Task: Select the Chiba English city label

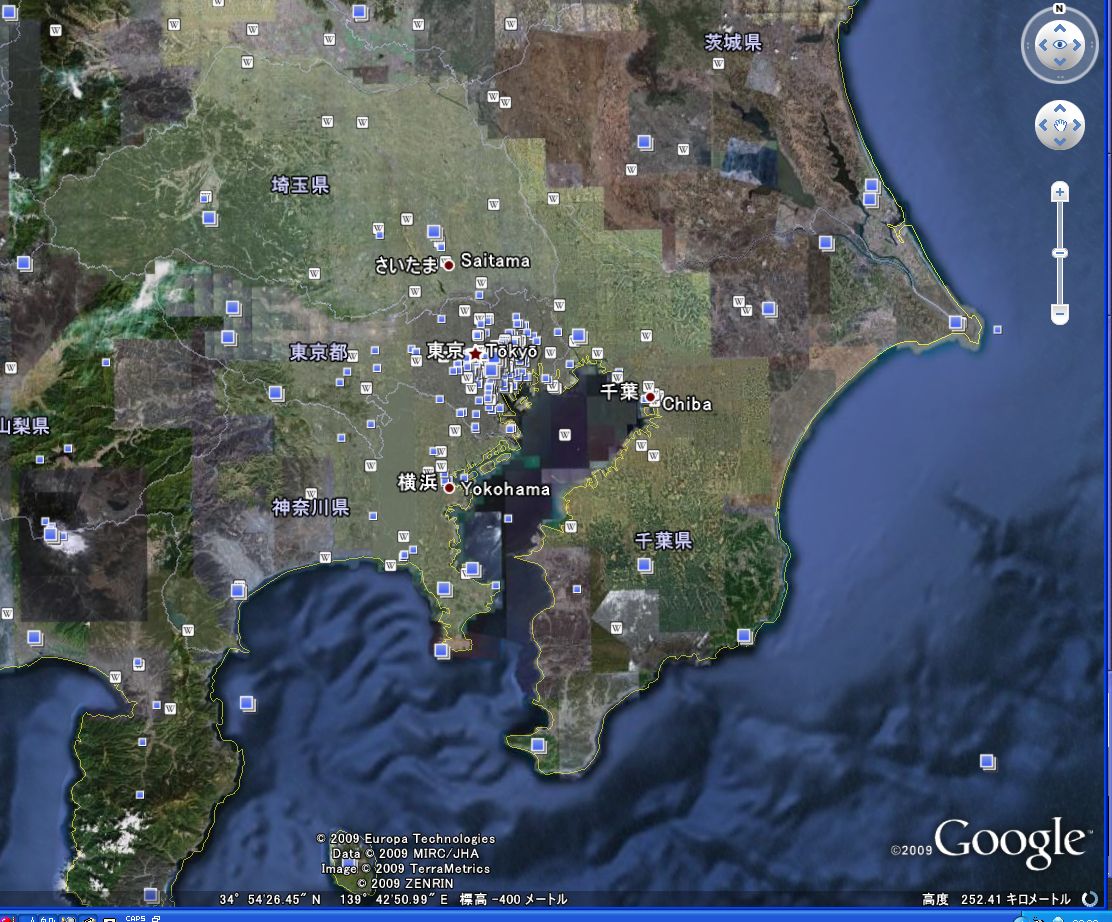Action: click(686, 404)
